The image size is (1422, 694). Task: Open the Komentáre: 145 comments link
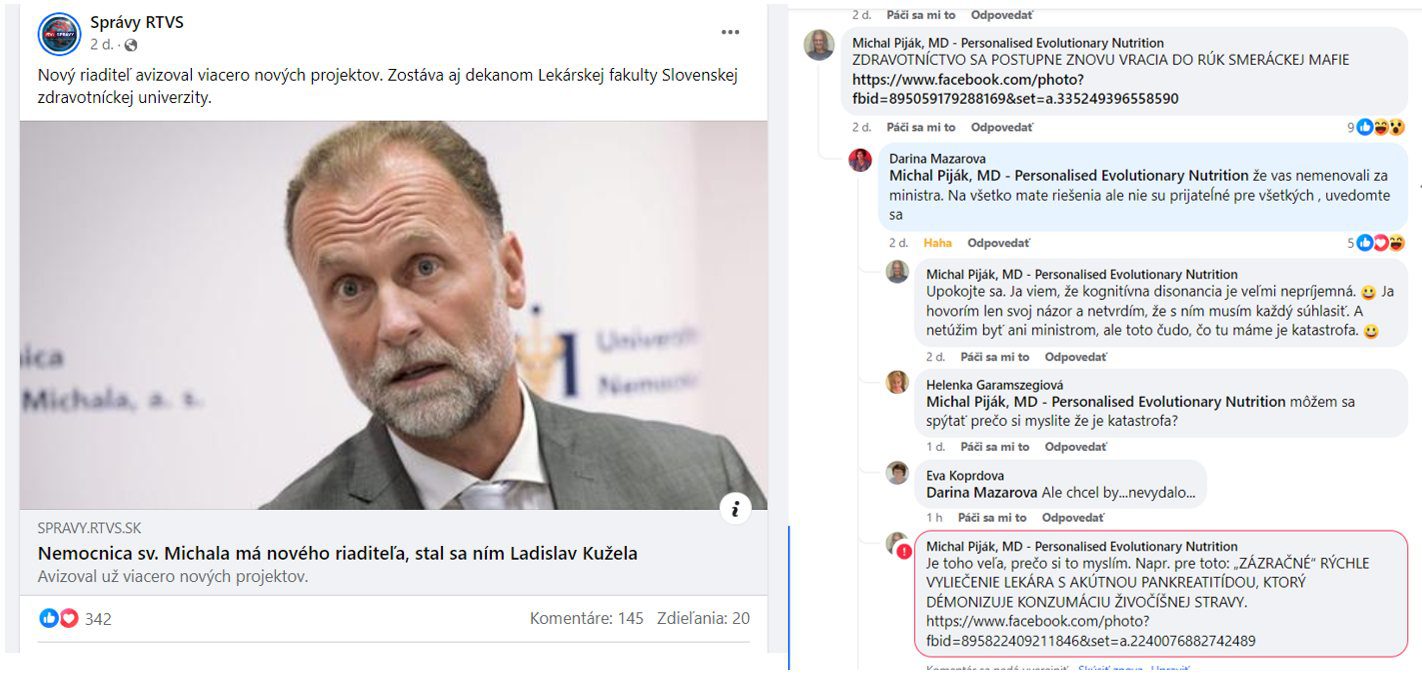pyautogui.click(x=586, y=618)
